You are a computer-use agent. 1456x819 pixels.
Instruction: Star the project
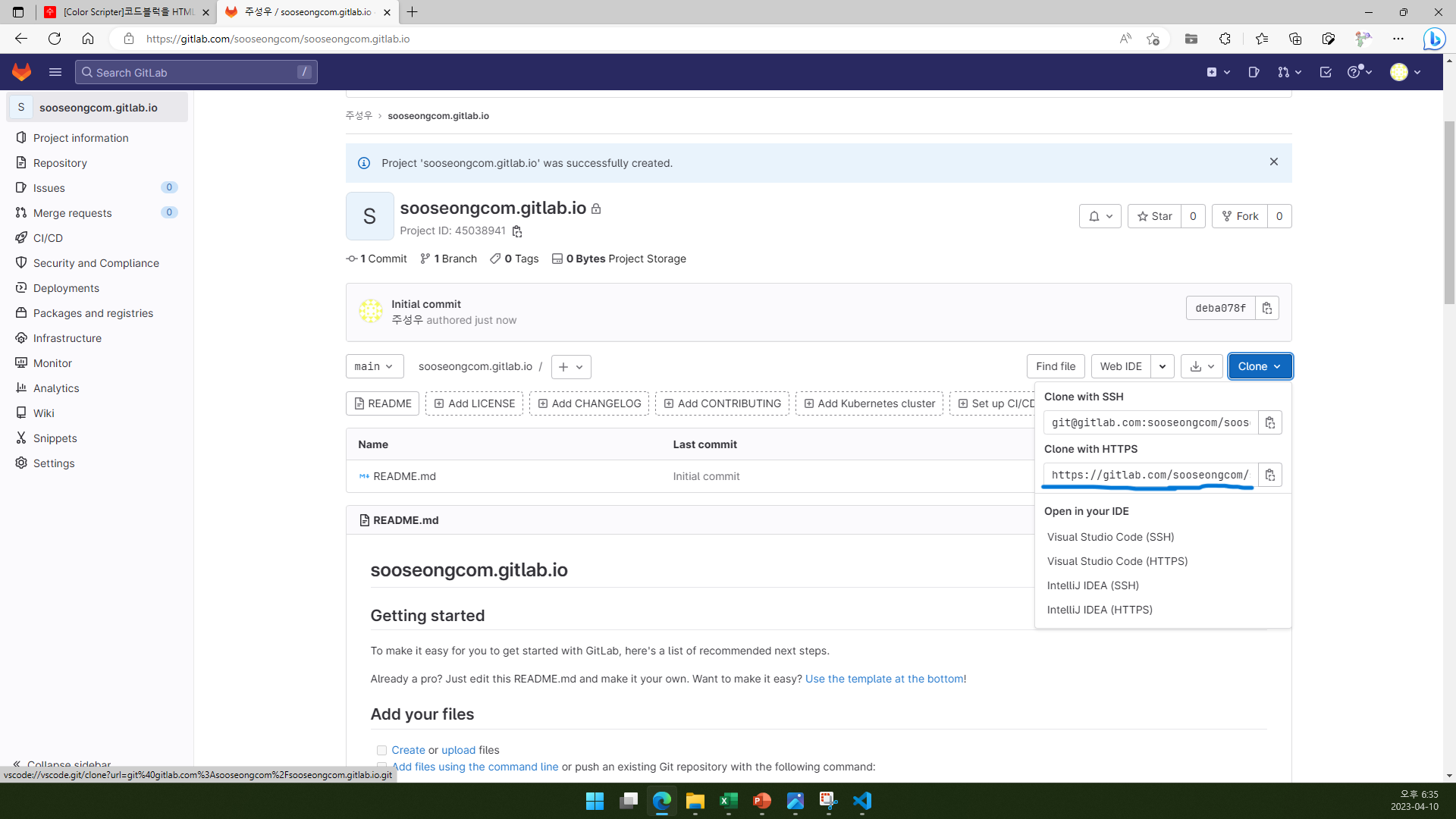click(x=1154, y=216)
